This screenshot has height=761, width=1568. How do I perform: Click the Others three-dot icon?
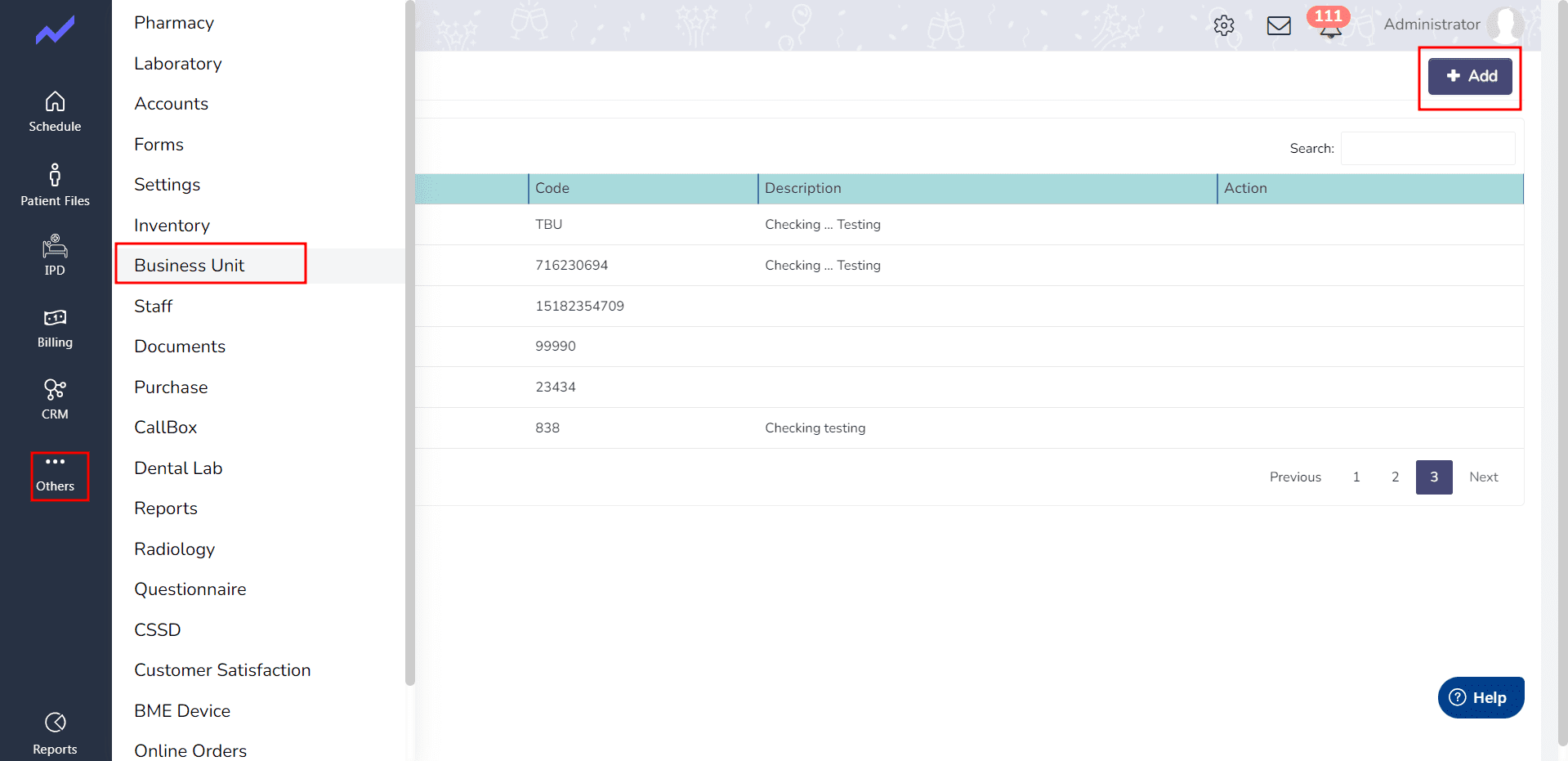(x=55, y=463)
